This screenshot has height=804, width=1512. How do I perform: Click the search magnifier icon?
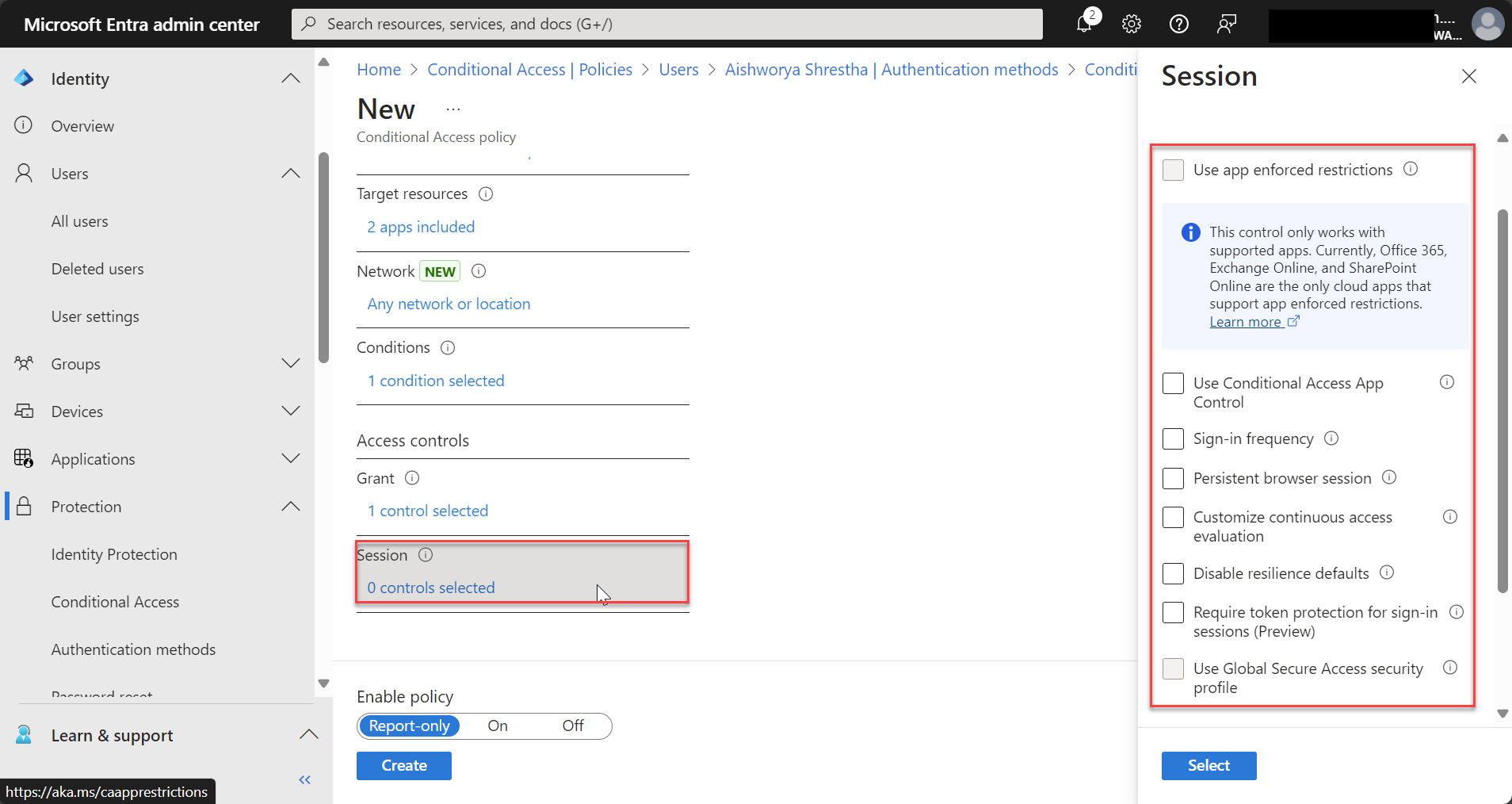pyautogui.click(x=309, y=24)
